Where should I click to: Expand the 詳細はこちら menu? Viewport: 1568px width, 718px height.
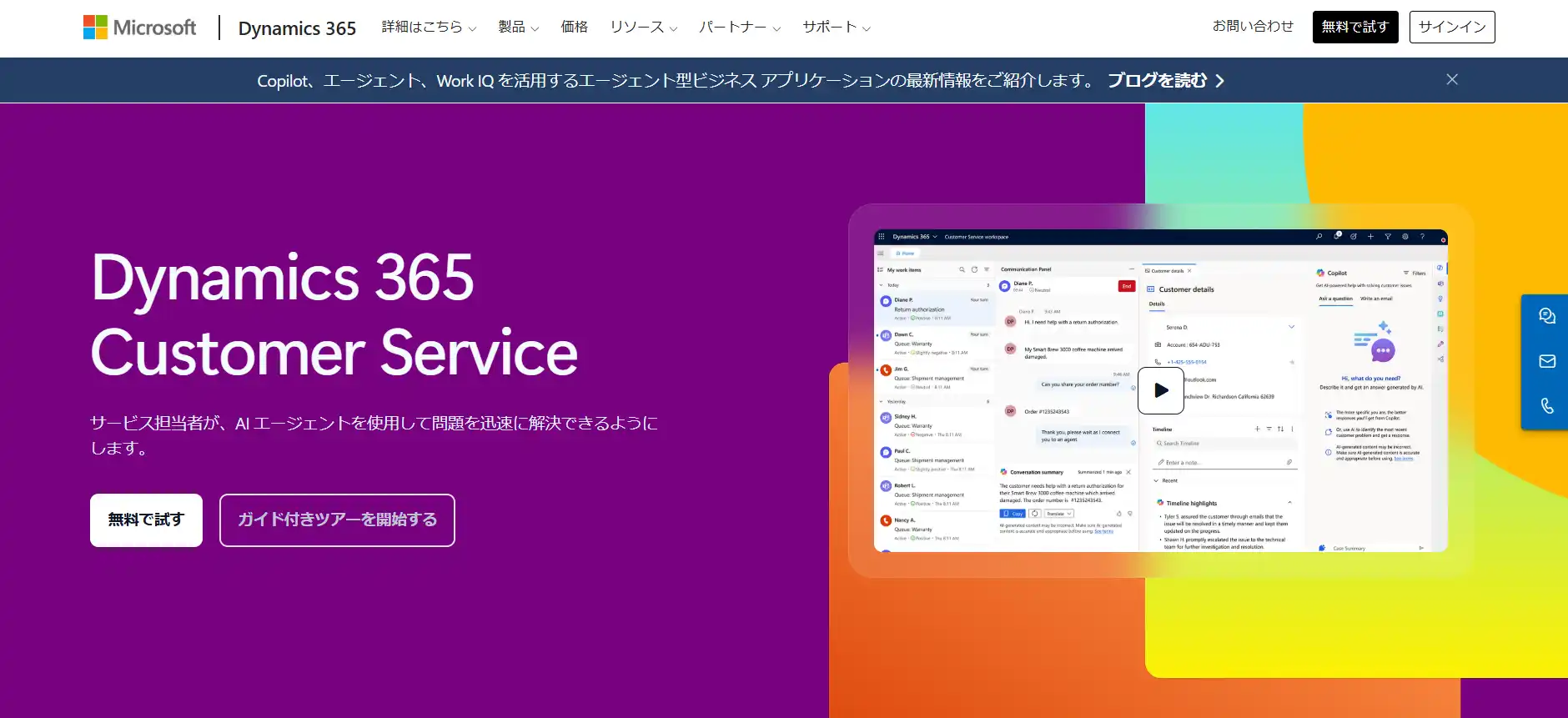pyautogui.click(x=429, y=28)
